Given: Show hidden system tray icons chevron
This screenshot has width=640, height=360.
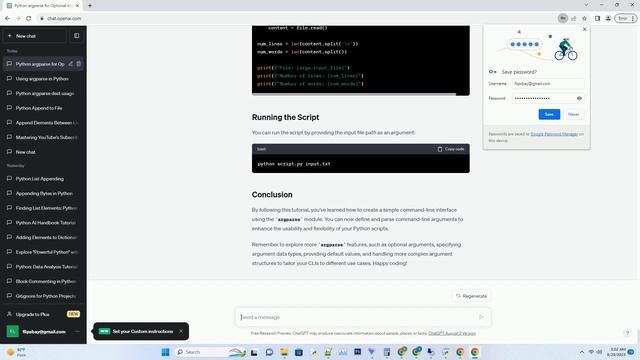Looking at the screenshot, I should pyautogui.click(x=582, y=352).
